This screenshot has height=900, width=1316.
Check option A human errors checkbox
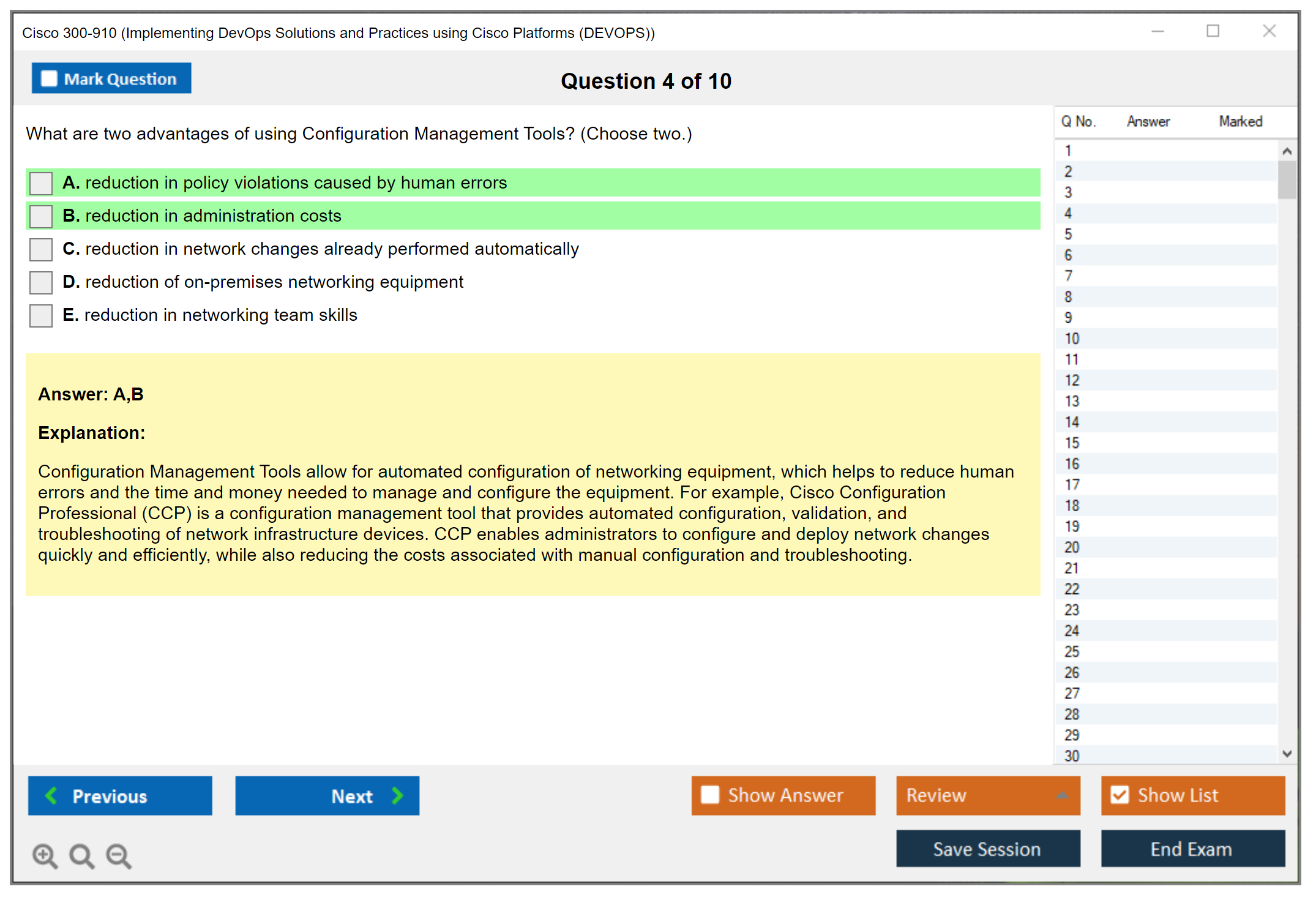(41, 183)
